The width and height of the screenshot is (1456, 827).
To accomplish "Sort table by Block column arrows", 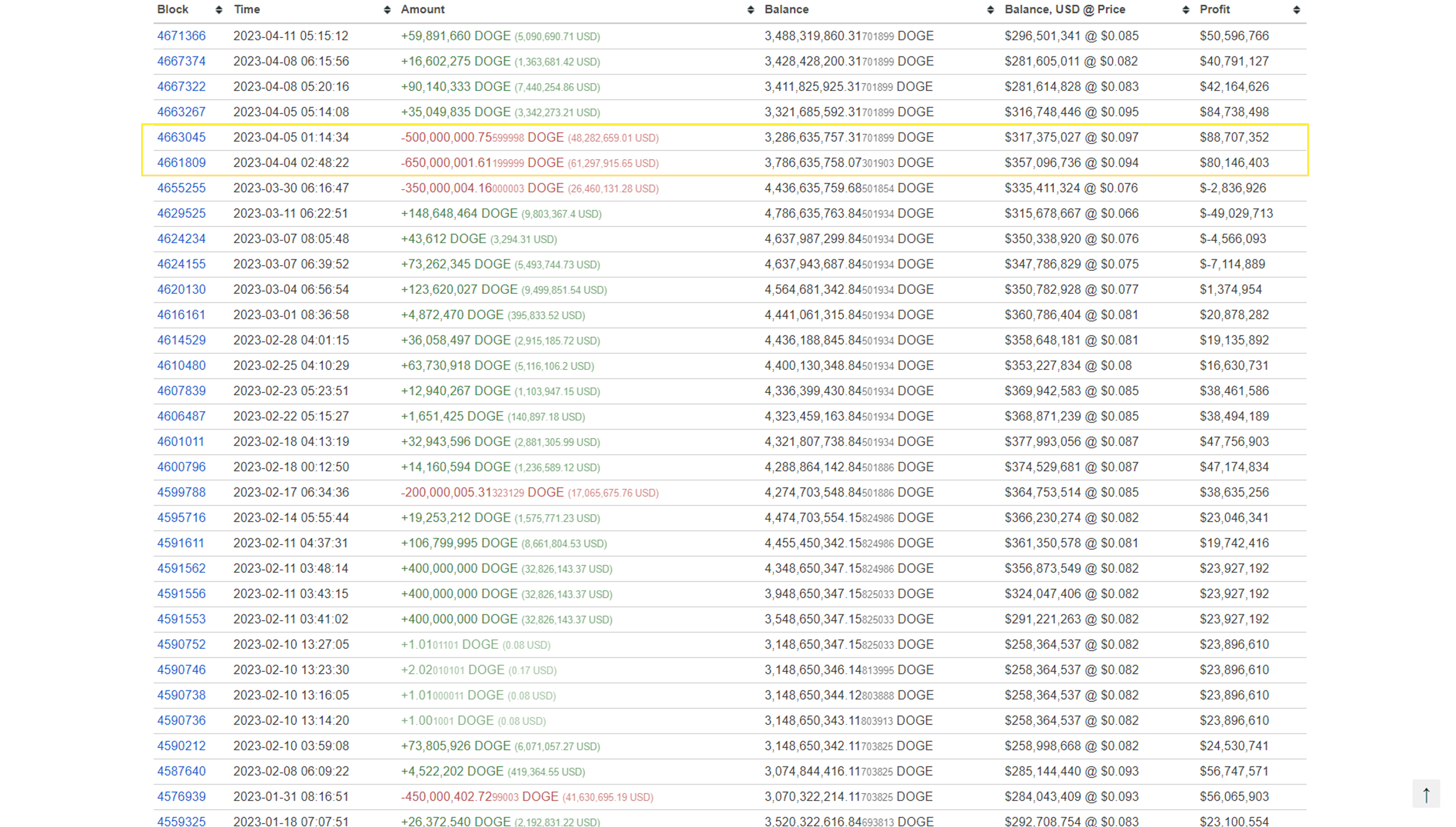I will click(x=218, y=10).
